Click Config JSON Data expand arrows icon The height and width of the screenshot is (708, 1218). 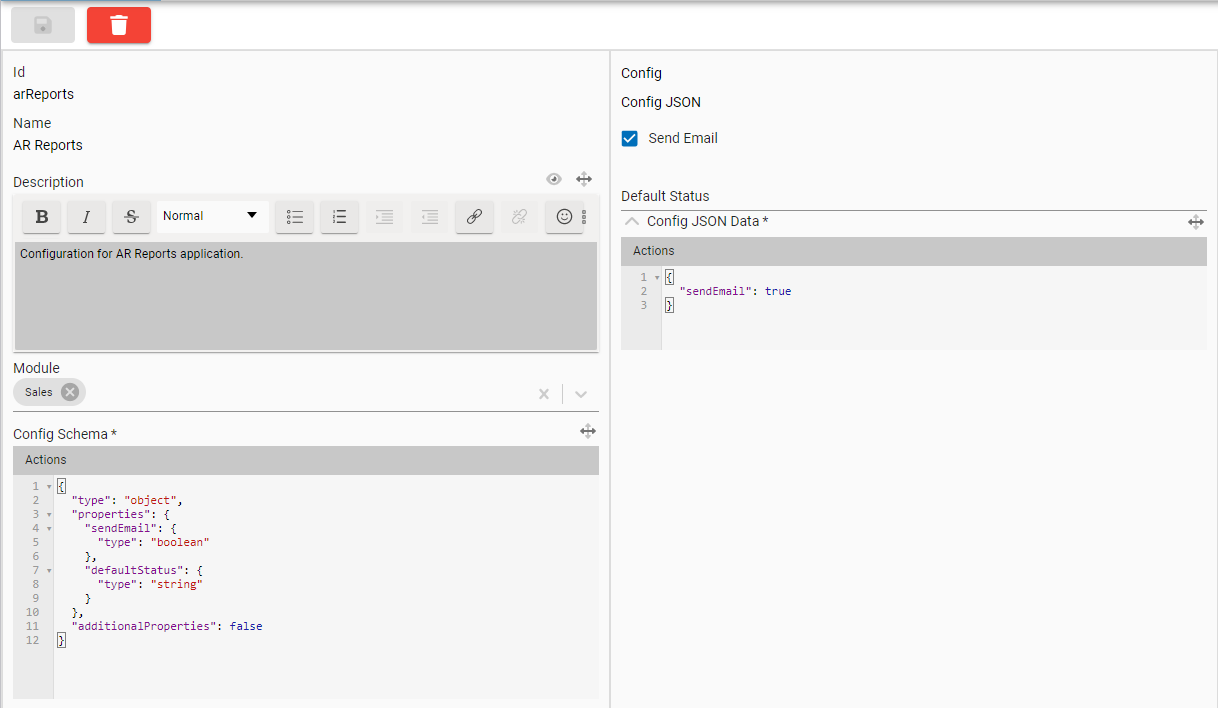(x=1196, y=222)
